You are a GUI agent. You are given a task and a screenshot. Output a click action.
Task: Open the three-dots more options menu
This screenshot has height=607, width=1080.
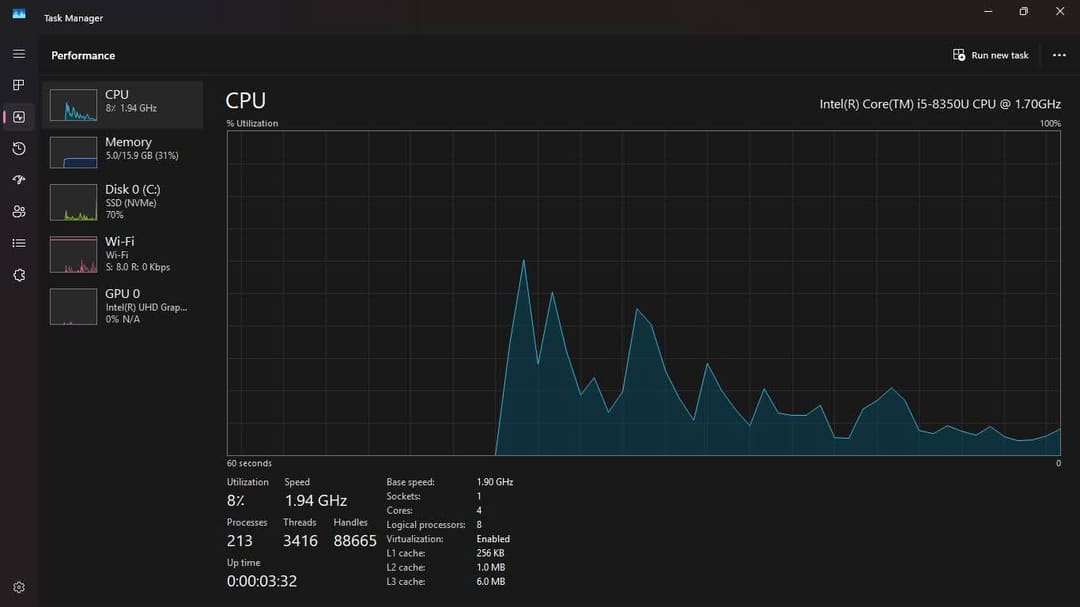1059,55
